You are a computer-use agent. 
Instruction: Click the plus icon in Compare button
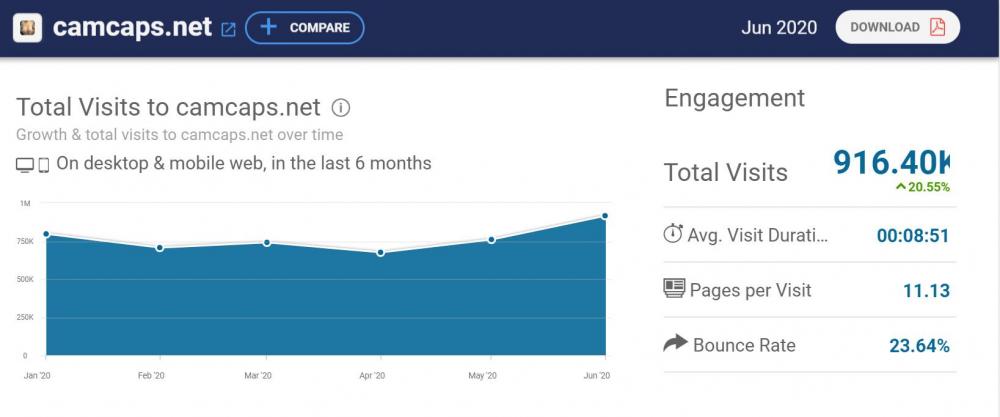tap(268, 27)
